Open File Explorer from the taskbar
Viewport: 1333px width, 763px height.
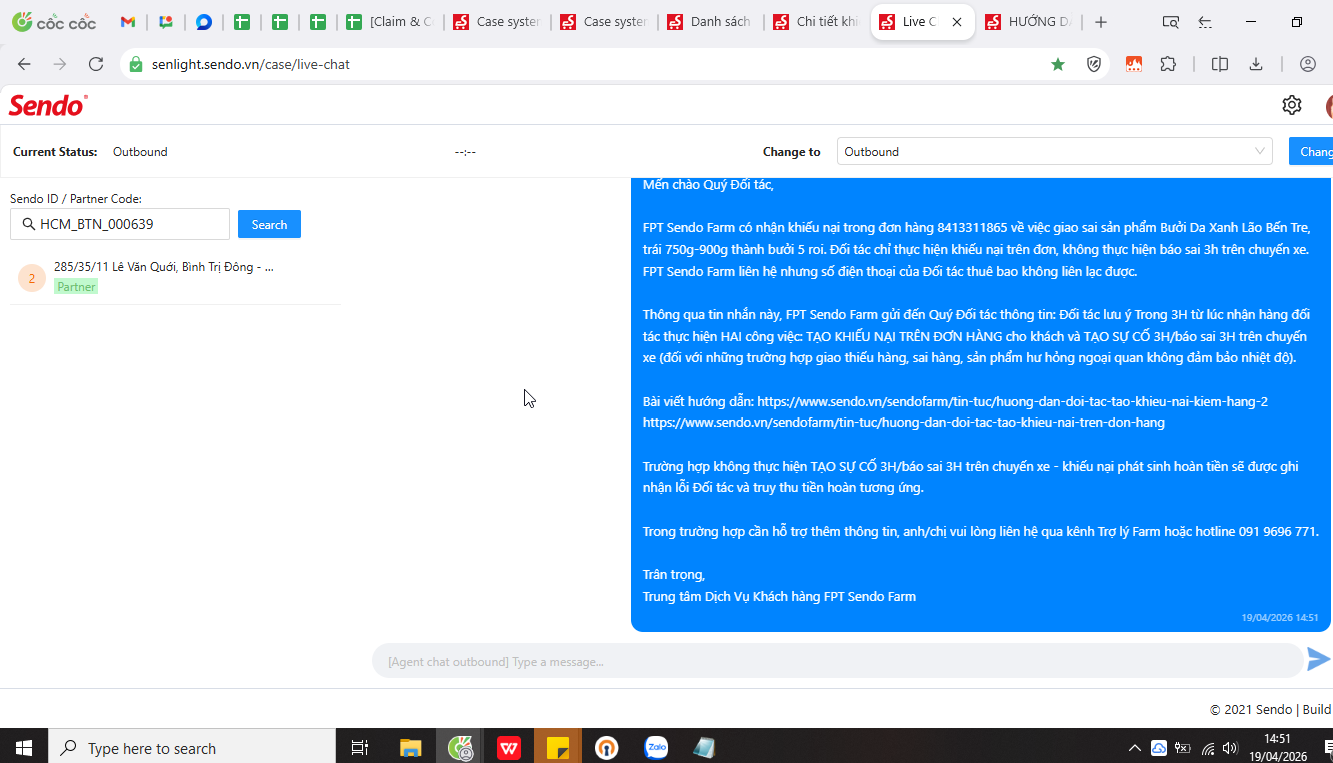[411, 747]
